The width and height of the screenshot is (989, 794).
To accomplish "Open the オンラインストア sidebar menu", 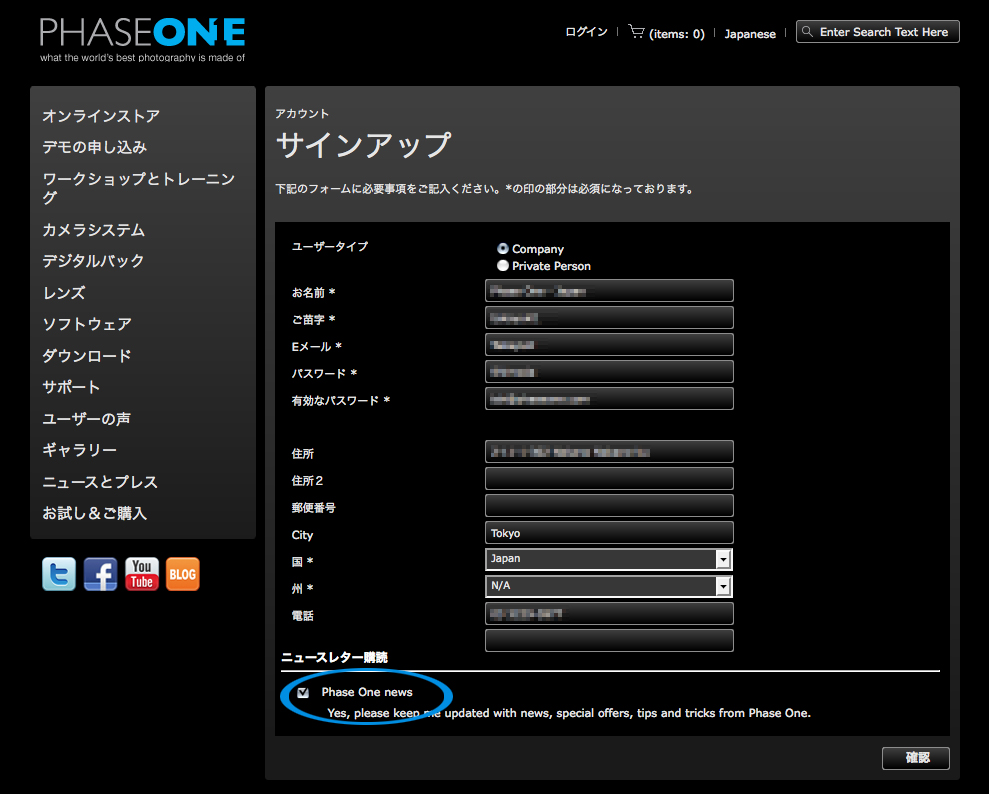I will (100, 116).
